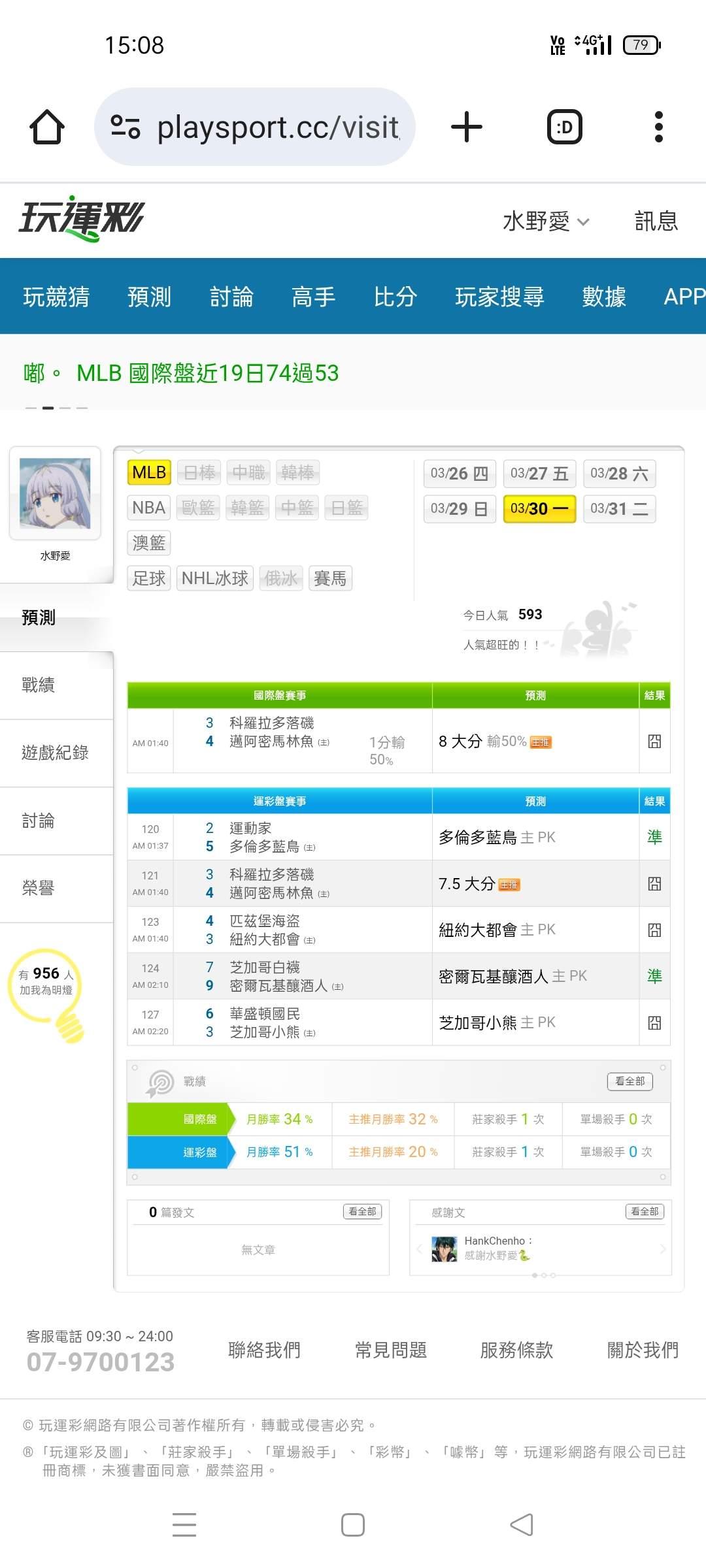Click 看全部 beside 0 篇發文
Screen dimensions: 706x1568
362,1211
